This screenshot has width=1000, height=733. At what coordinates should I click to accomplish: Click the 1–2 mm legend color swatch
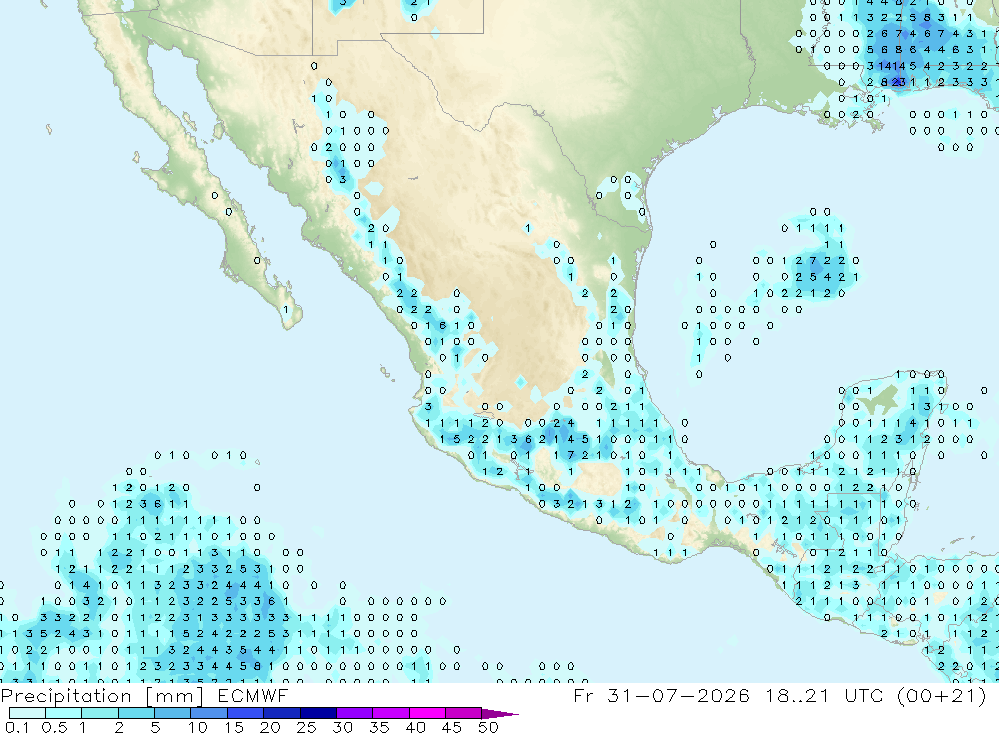click(x=100, y=713)
